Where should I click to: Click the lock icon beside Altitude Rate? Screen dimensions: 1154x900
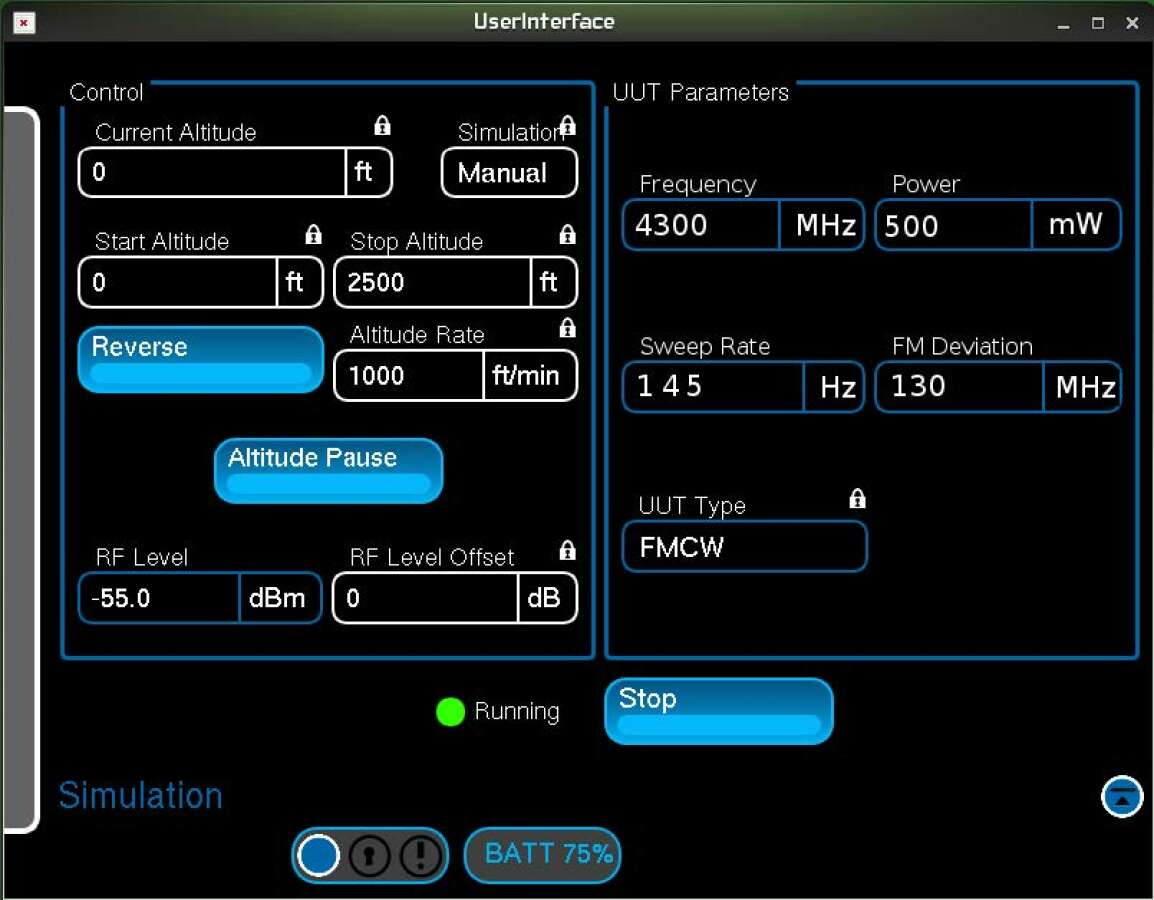(567, 327)
